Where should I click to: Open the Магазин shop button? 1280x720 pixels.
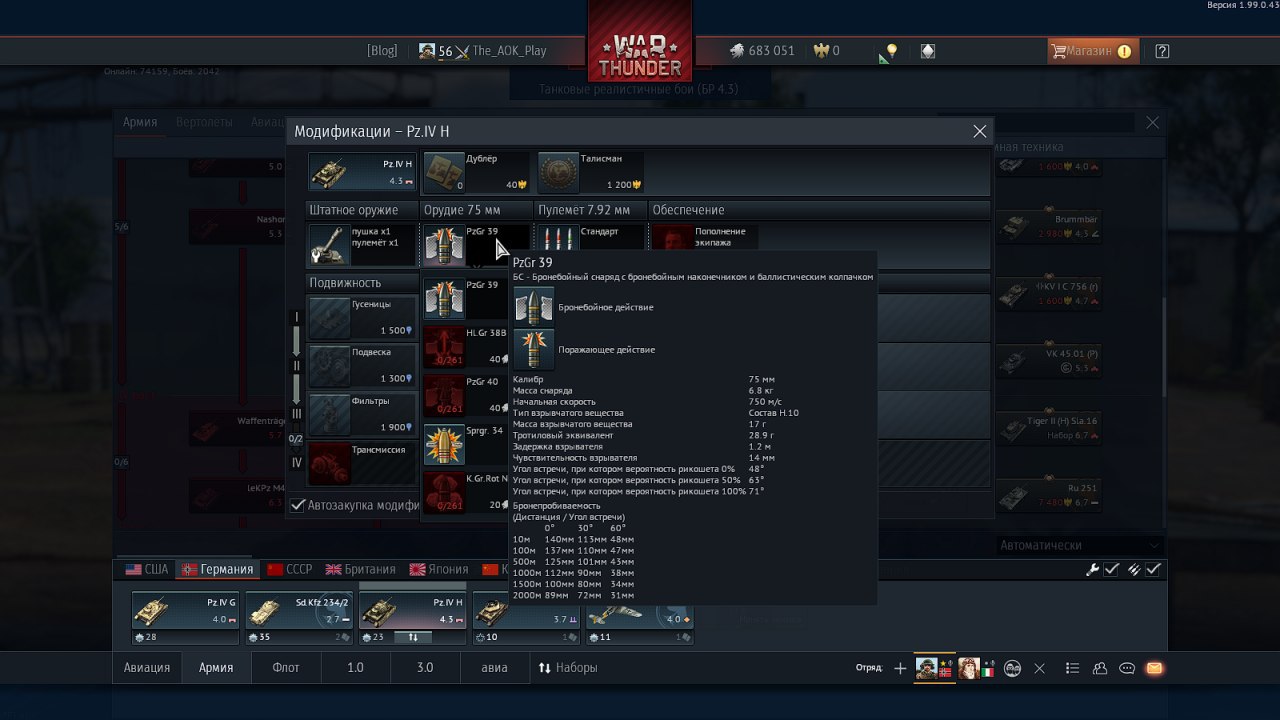pyautogui.click(x=1092, y=51)
